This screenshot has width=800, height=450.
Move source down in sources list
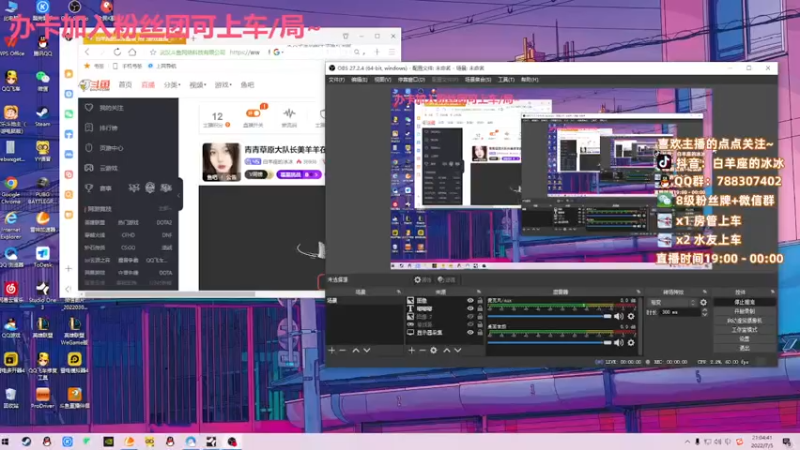pos(458,351)
